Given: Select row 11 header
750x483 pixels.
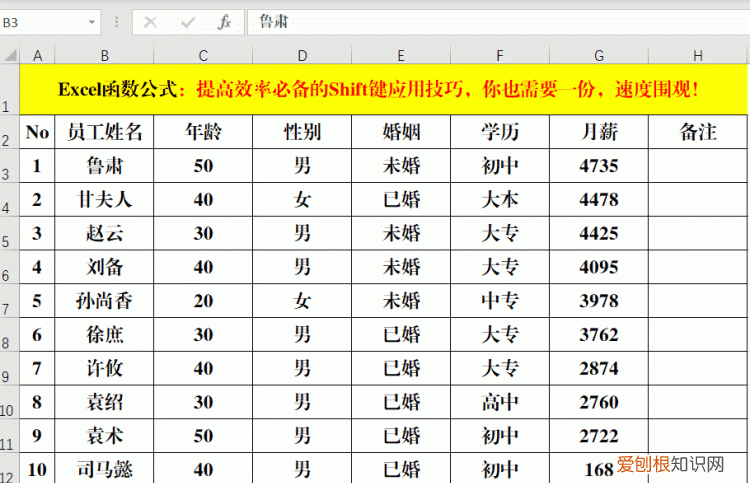Looking at the screenshot, I should 10,436.
